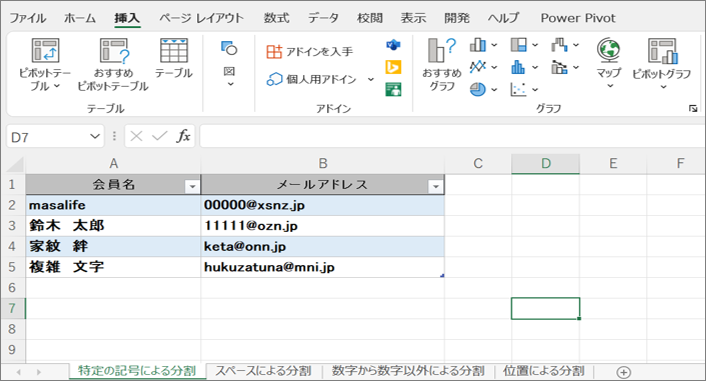The height and width of the screenshot is (381, 706).
Task: Insert a hierarchy treemap chart
Action: [x=518, y=45]
